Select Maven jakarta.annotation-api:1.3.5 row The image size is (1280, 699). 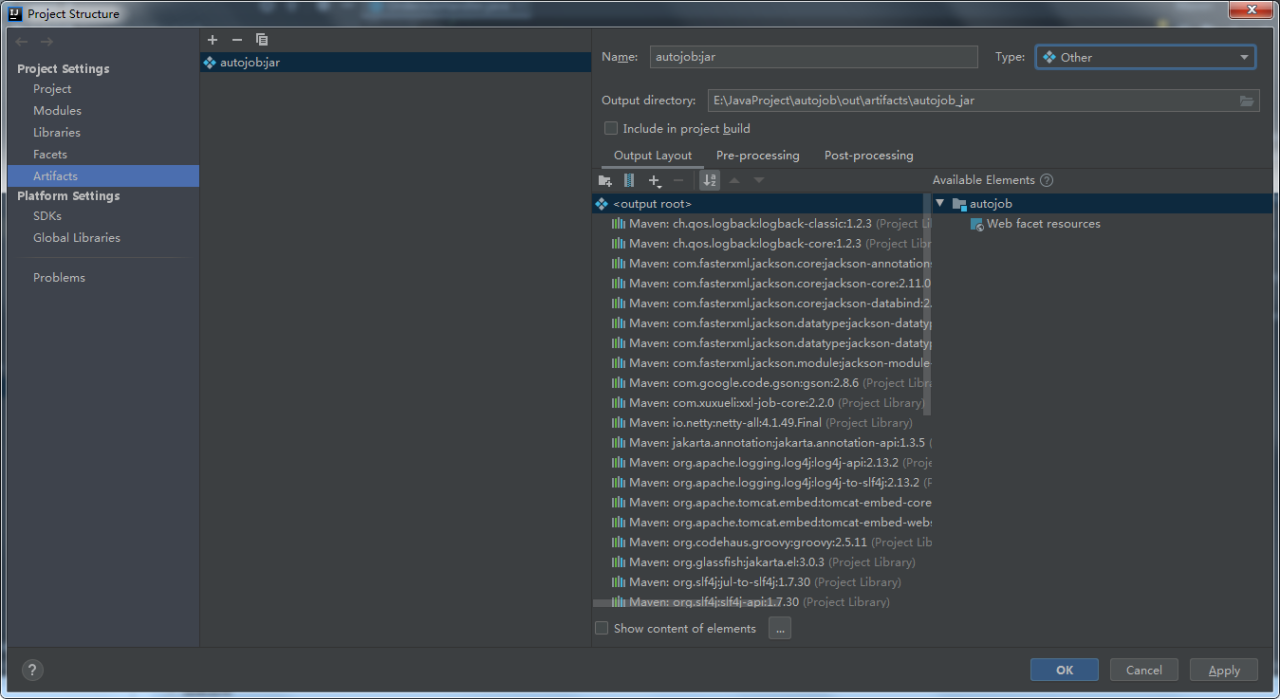click(761, 443)
